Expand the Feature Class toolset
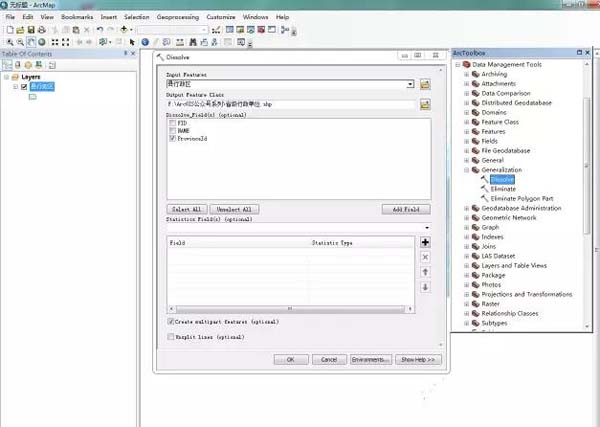600x427 pixels. coord(466,122)
